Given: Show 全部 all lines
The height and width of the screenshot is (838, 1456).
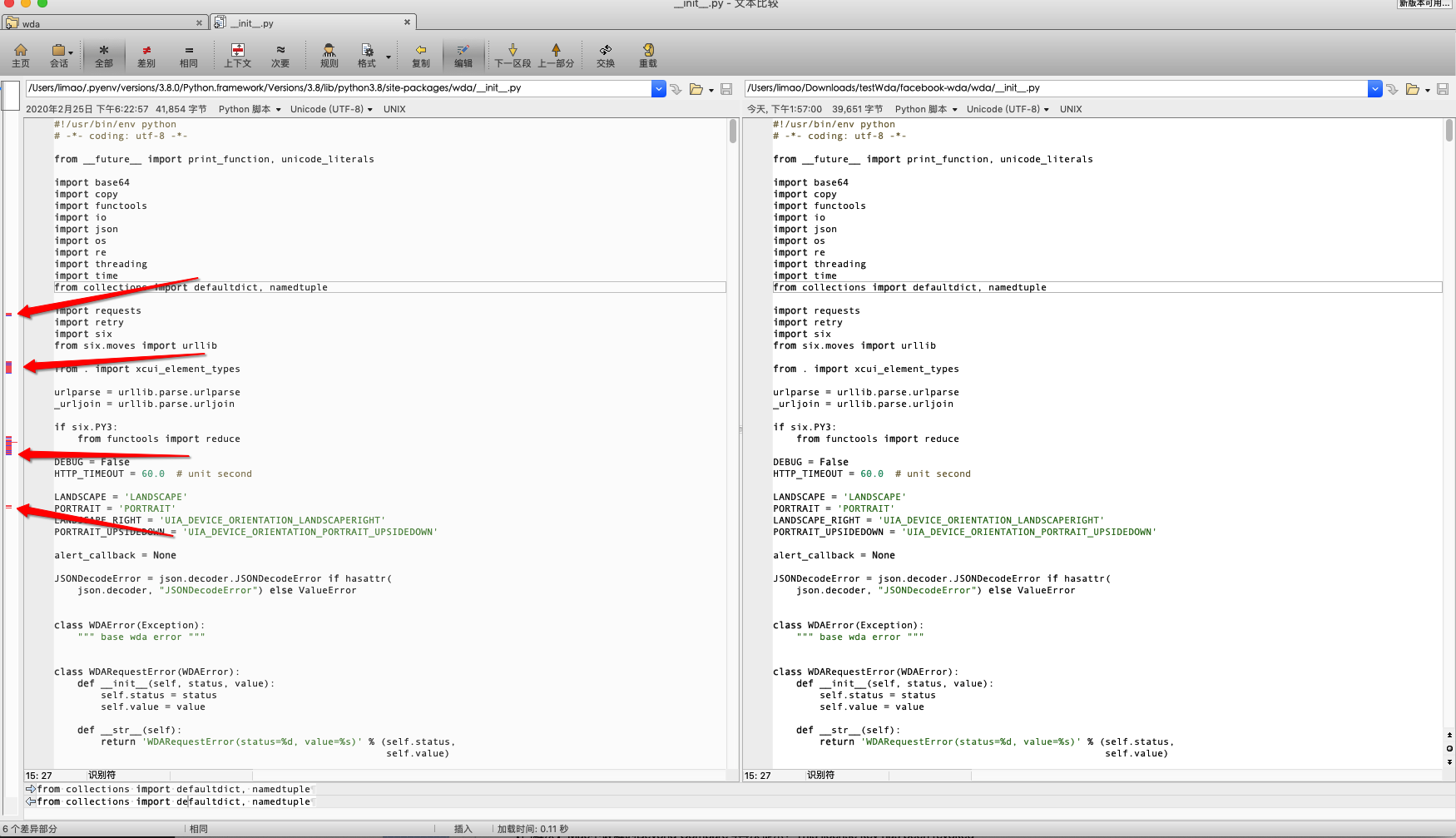Looking at the screenshot, I should [103, 56].
